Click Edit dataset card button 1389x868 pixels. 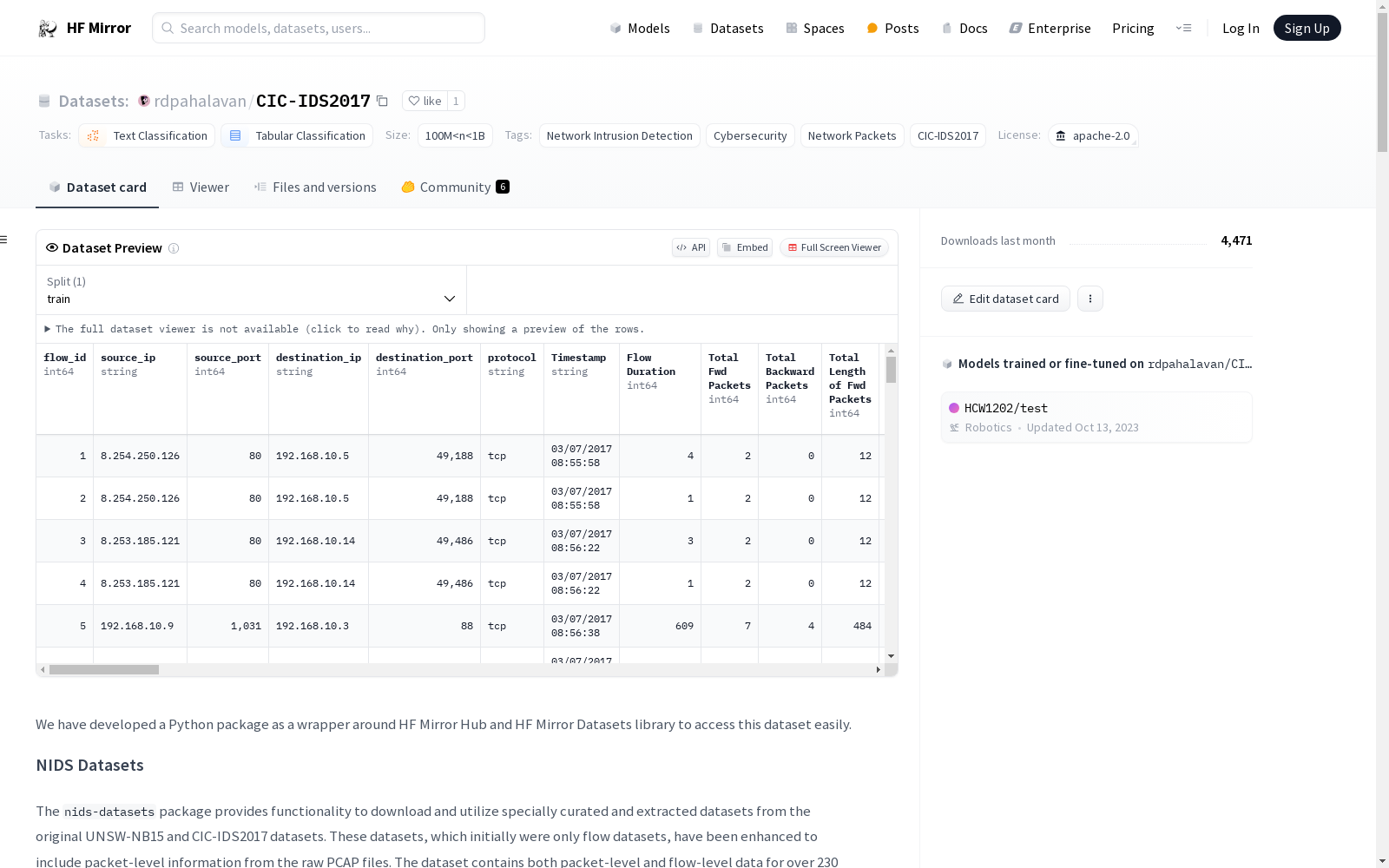coord(1005,299)
